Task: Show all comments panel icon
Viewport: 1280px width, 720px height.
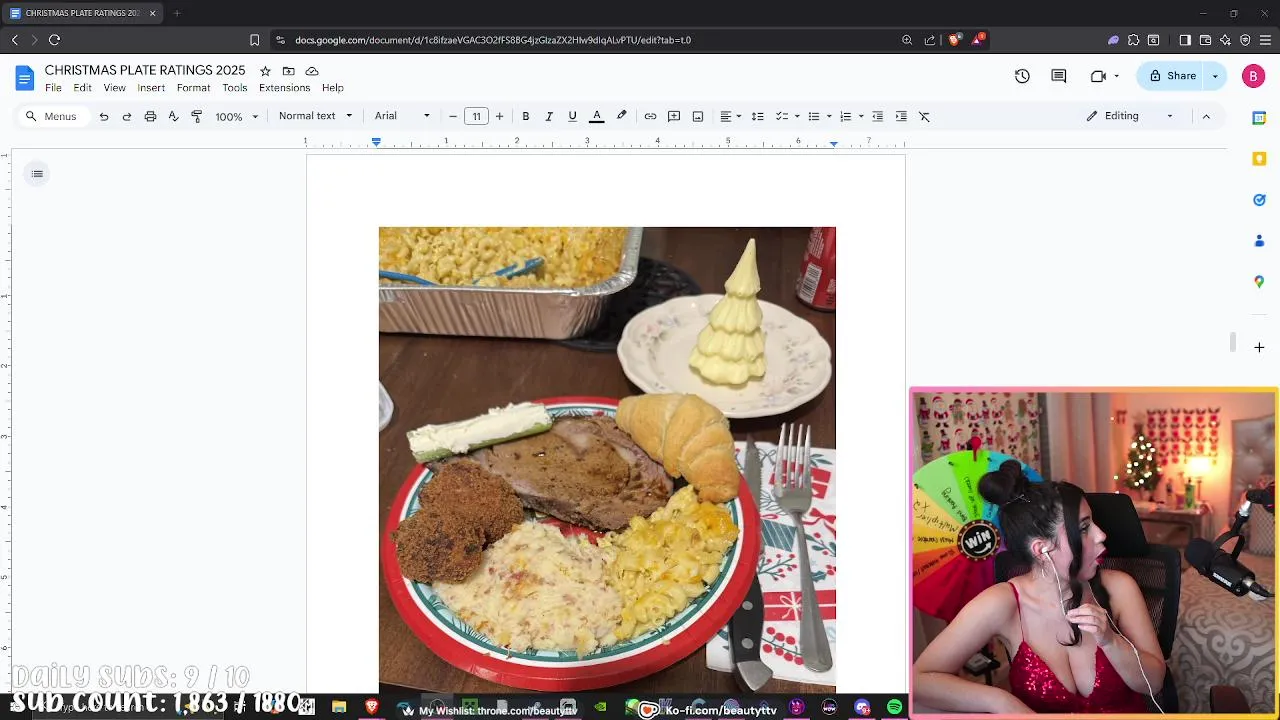Action: [1059, 76]
